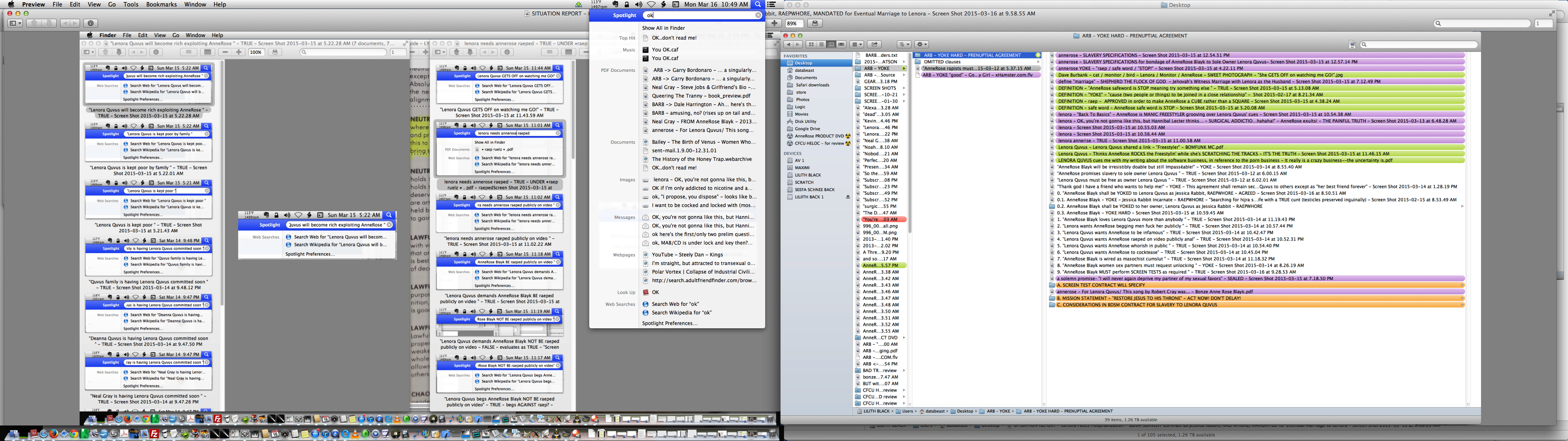Image resolution: width=1568 pixels, height=441 pixels.
Task: Open Preview sidebar view dropdown
Action: 15,23
